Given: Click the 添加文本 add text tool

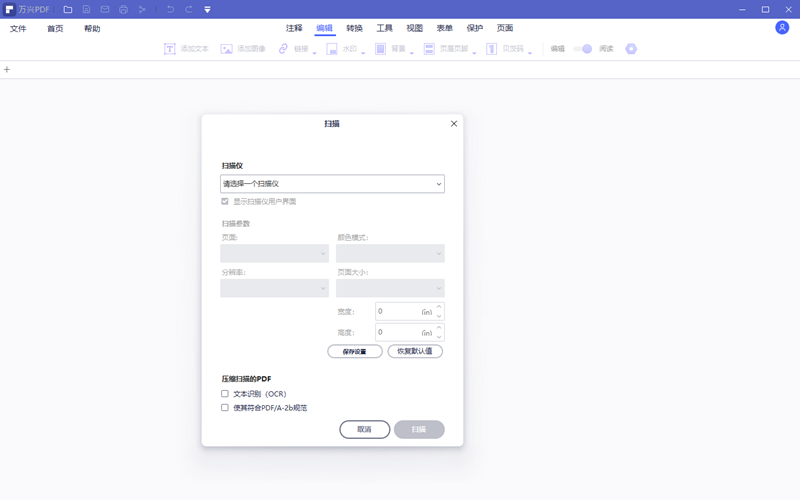Looking at the screenshot, I should tap(186, 48).
